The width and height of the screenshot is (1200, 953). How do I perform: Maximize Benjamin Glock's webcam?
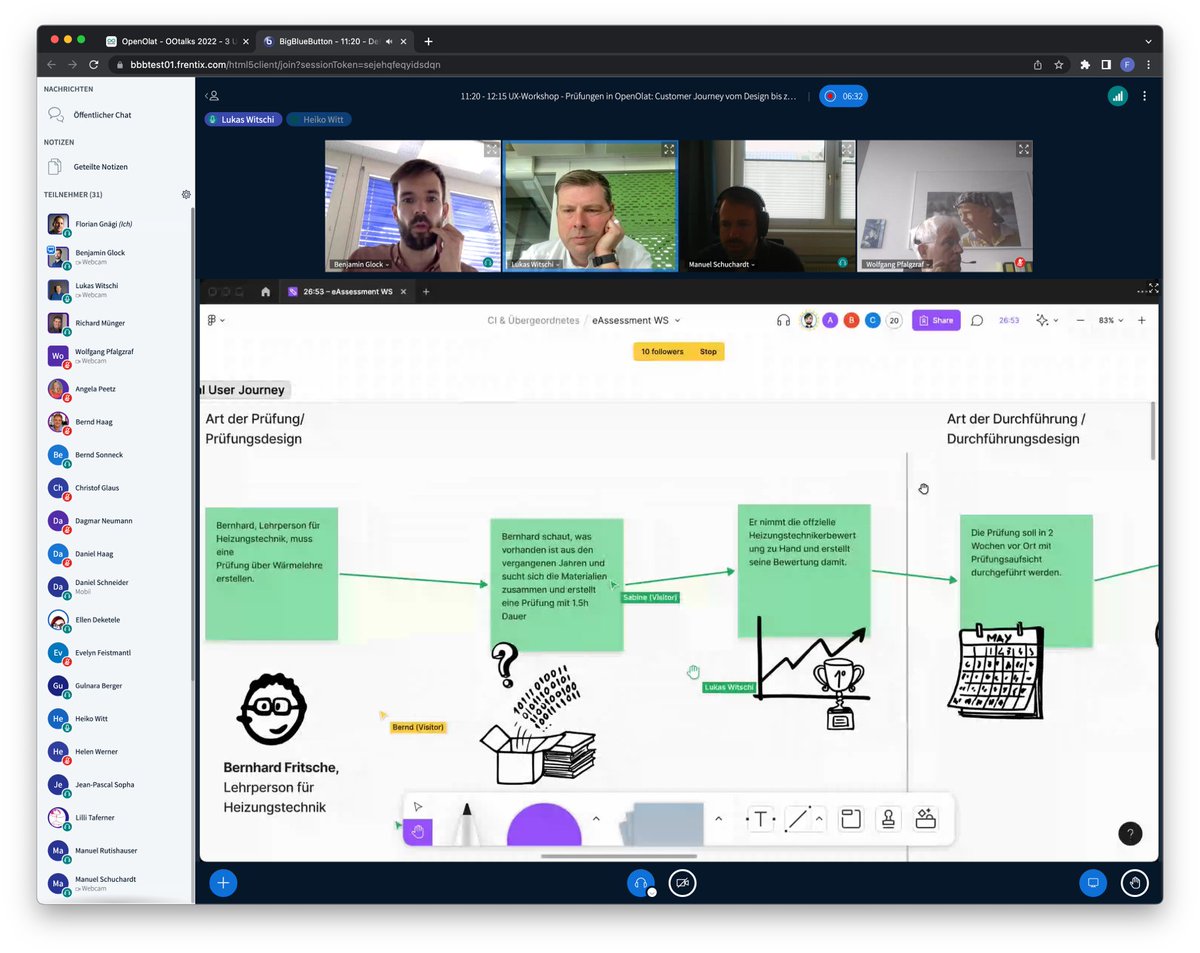tap(491, 149)
